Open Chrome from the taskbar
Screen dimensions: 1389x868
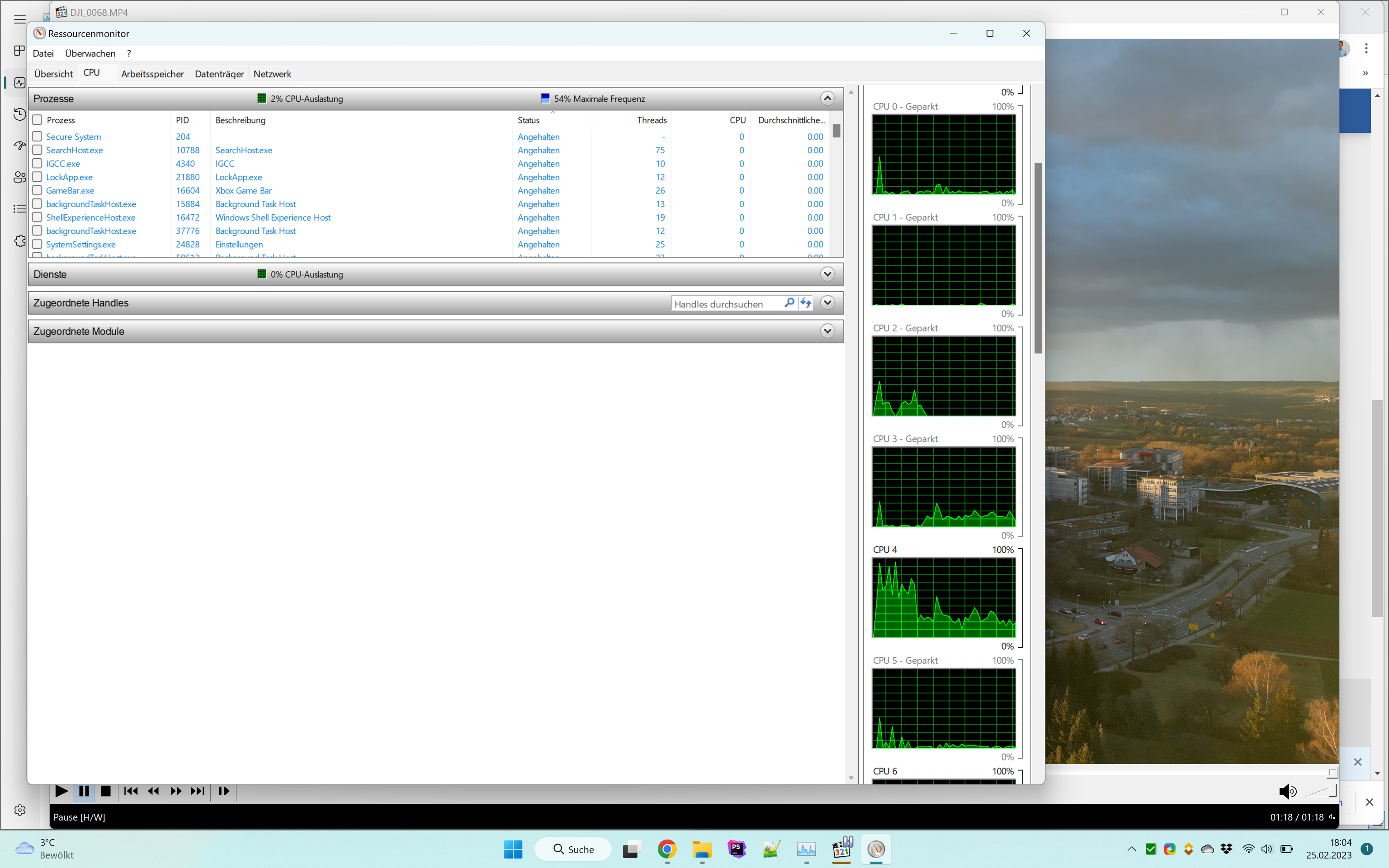pos(666,849)
